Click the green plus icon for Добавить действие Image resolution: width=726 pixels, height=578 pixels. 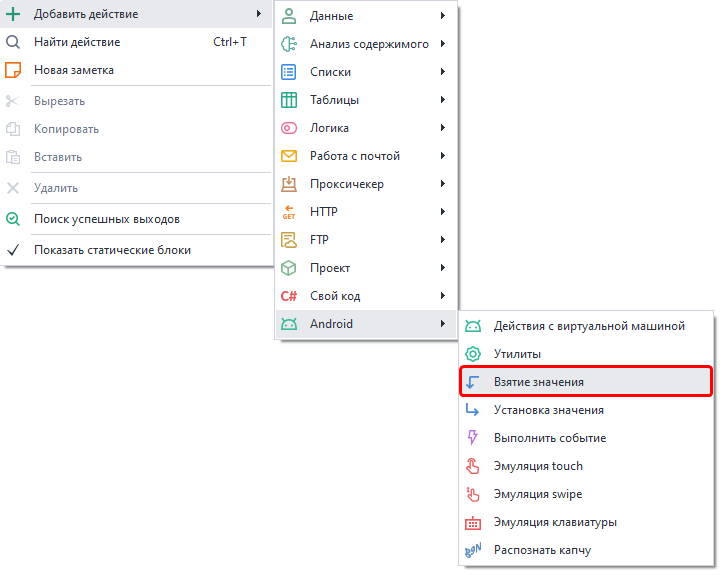point(13,14)
